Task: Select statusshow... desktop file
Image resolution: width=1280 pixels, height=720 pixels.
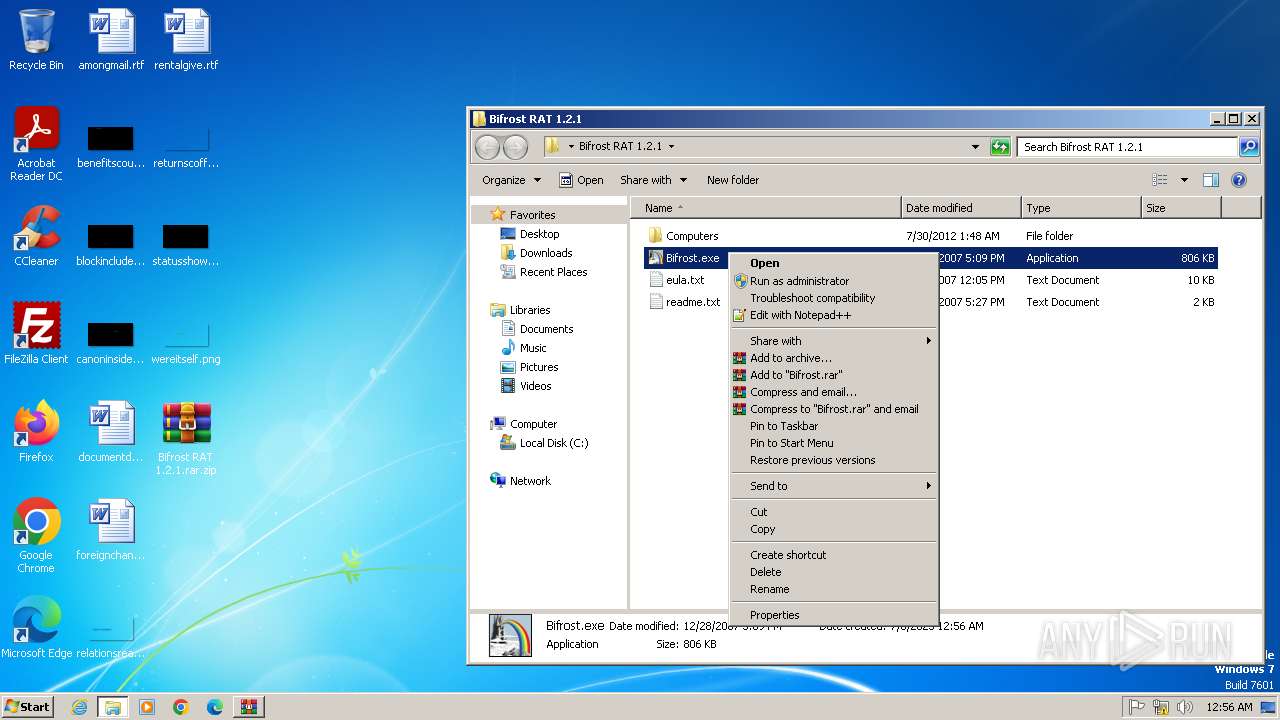Action: tap(186, 242)
